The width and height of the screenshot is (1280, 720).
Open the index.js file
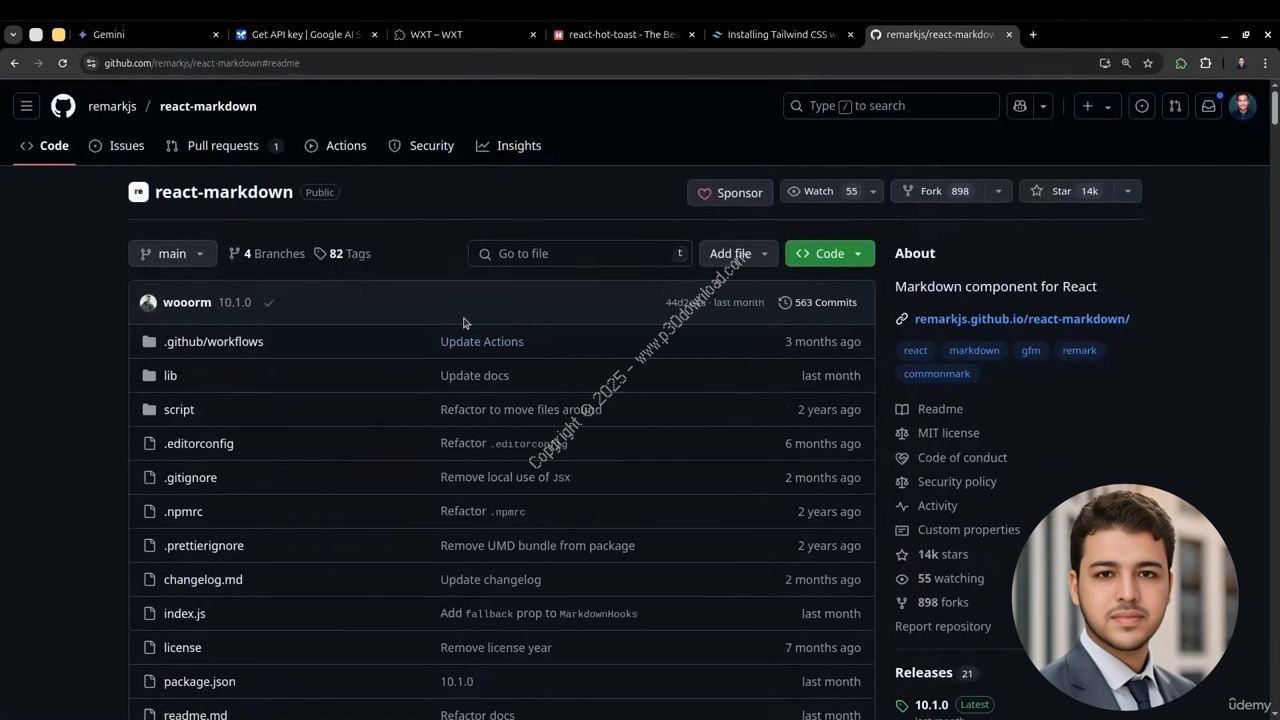click(x=185, y=614)
